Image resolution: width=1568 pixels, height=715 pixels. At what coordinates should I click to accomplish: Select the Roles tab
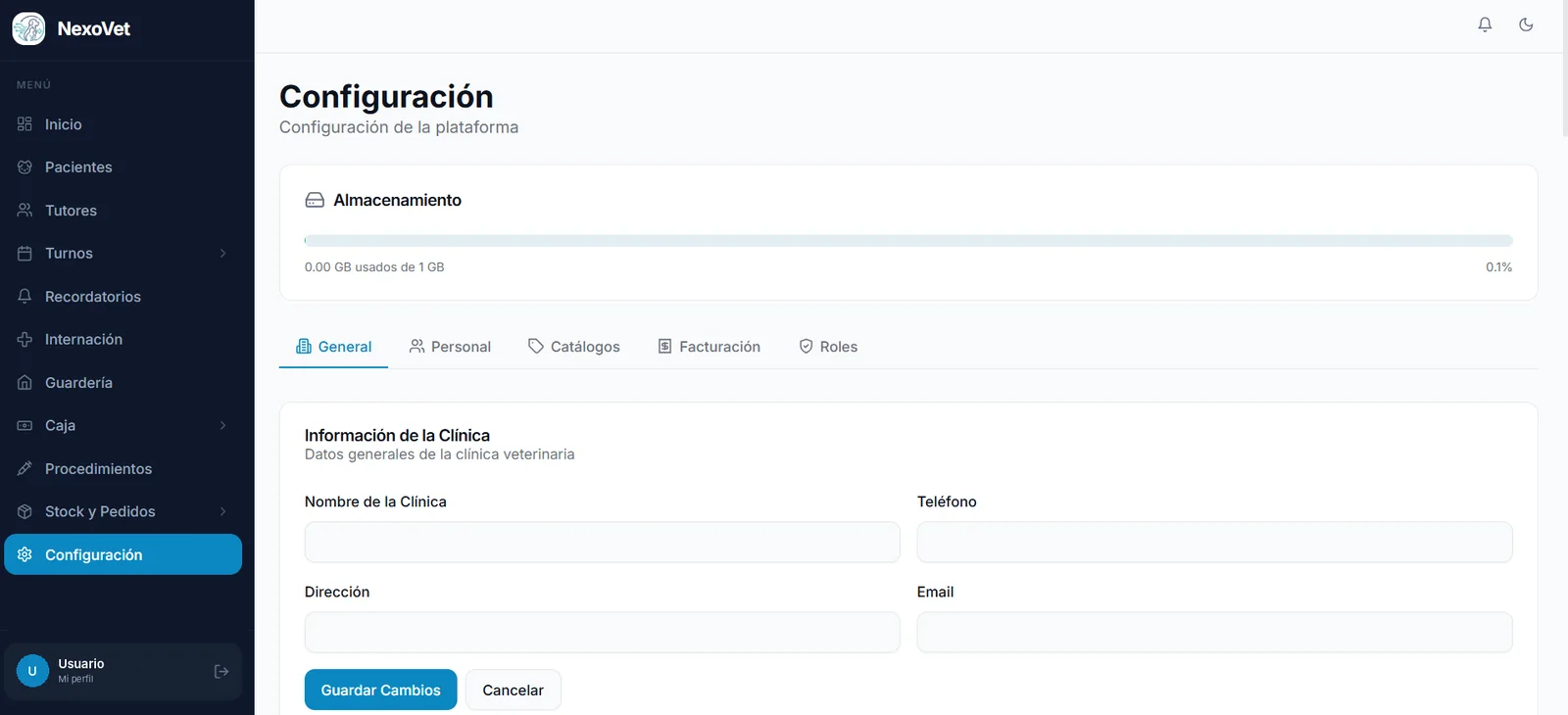pos(828,347)
